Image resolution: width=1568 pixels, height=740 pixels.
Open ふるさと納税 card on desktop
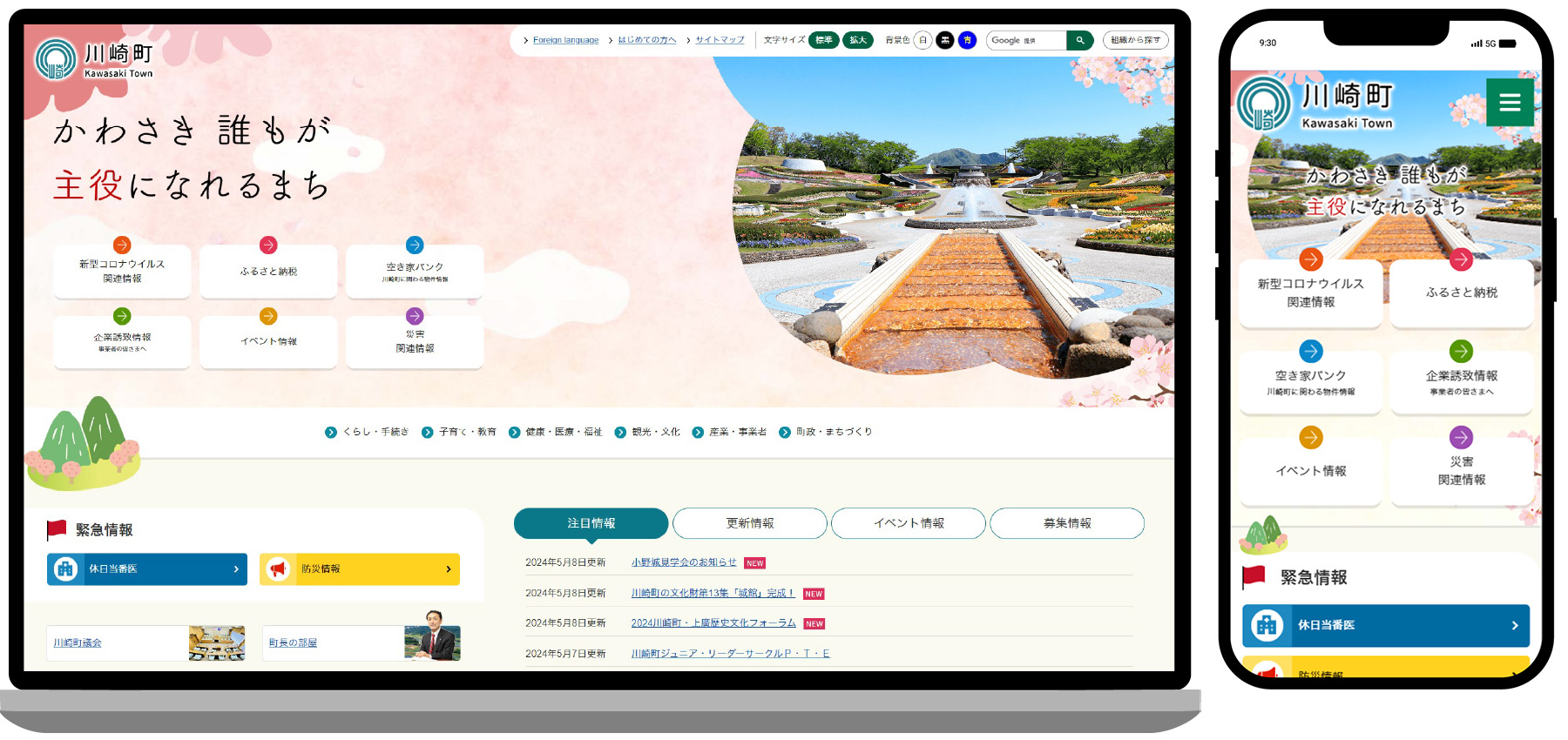268,272
